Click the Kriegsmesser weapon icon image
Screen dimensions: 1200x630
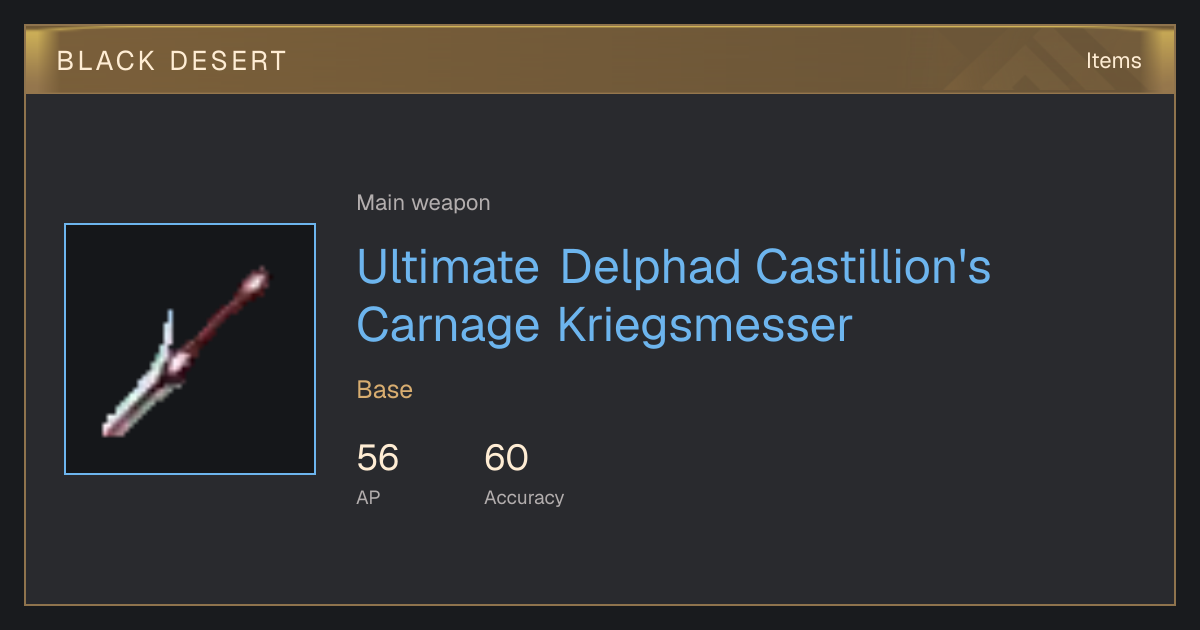[190, 349]
